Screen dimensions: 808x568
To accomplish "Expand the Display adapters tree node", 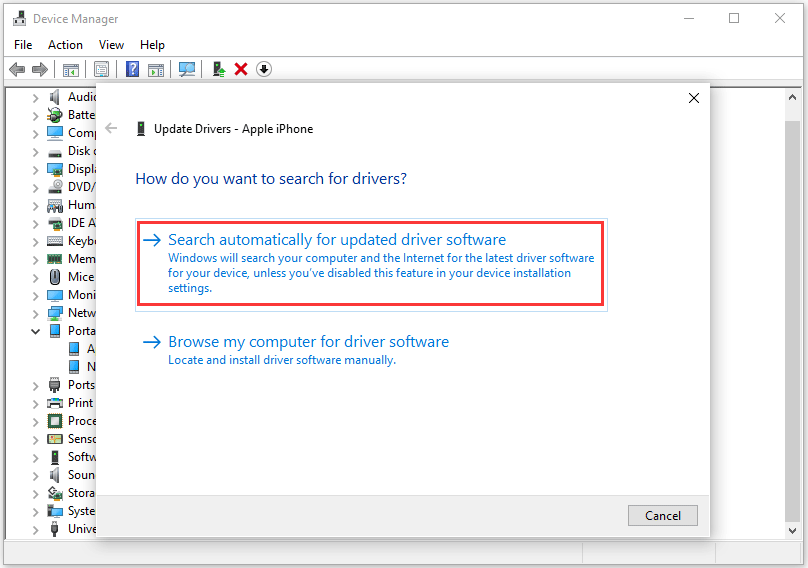I will tap(36, 169).
